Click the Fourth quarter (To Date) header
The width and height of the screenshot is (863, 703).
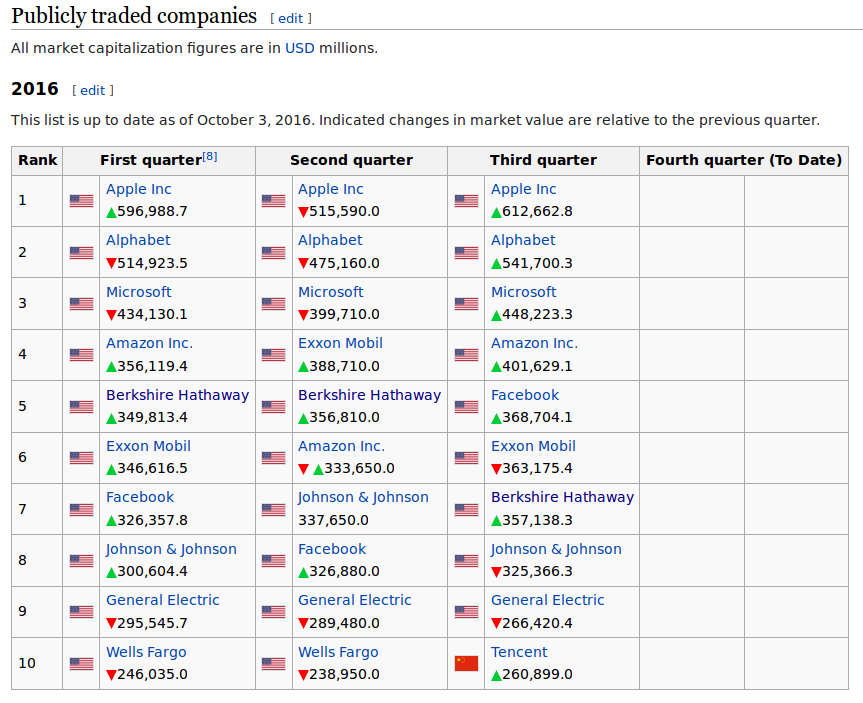point(744,161)
